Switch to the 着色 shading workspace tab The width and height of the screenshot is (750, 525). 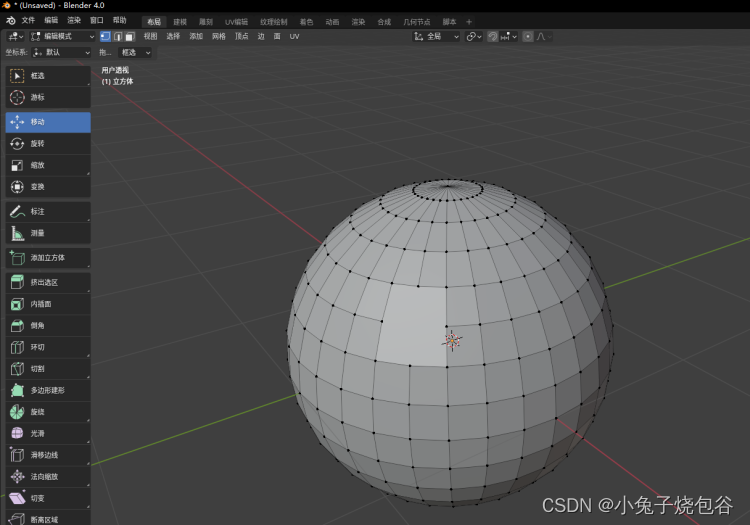pyautogui.click(x=306, y=22)
